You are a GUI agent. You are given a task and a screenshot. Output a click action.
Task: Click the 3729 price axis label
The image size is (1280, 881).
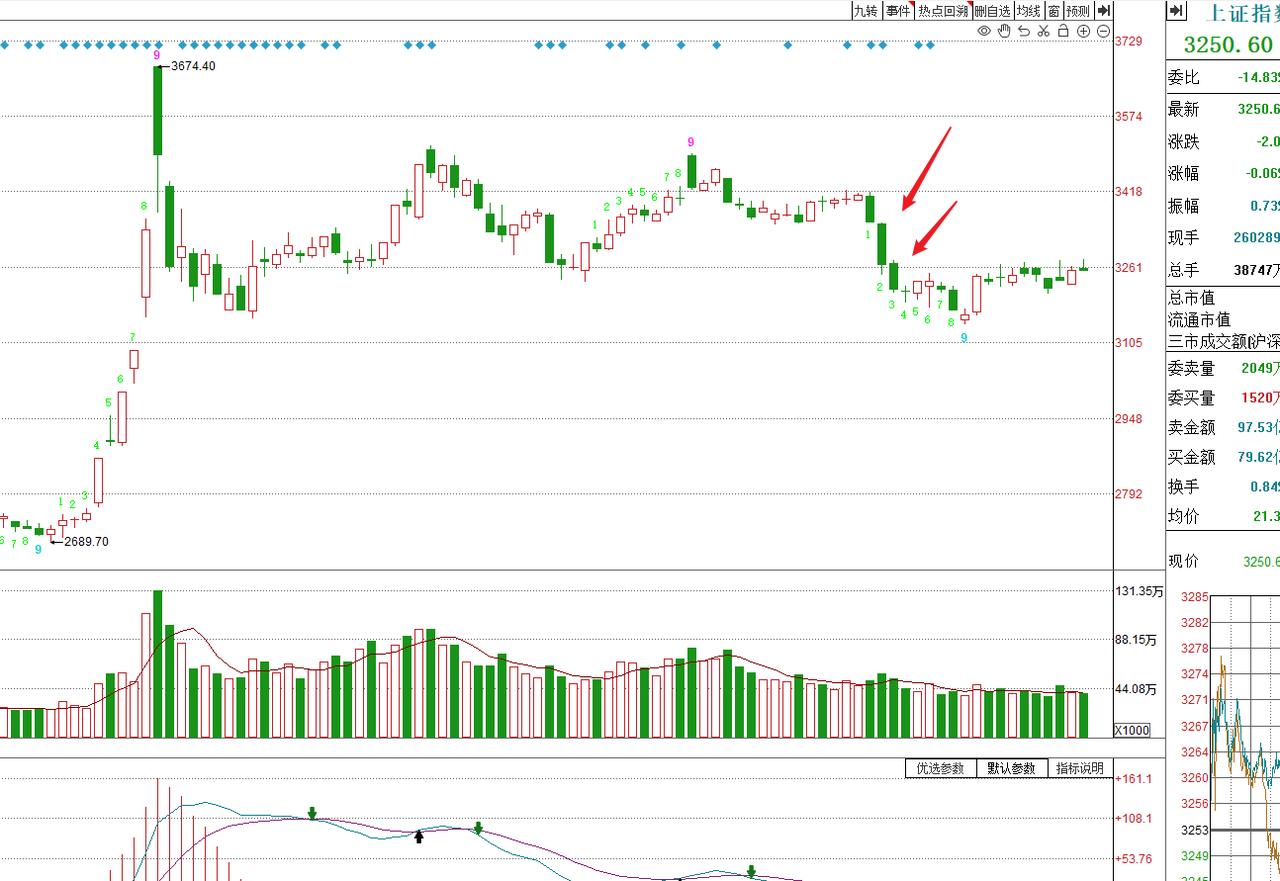(1129, 41)
